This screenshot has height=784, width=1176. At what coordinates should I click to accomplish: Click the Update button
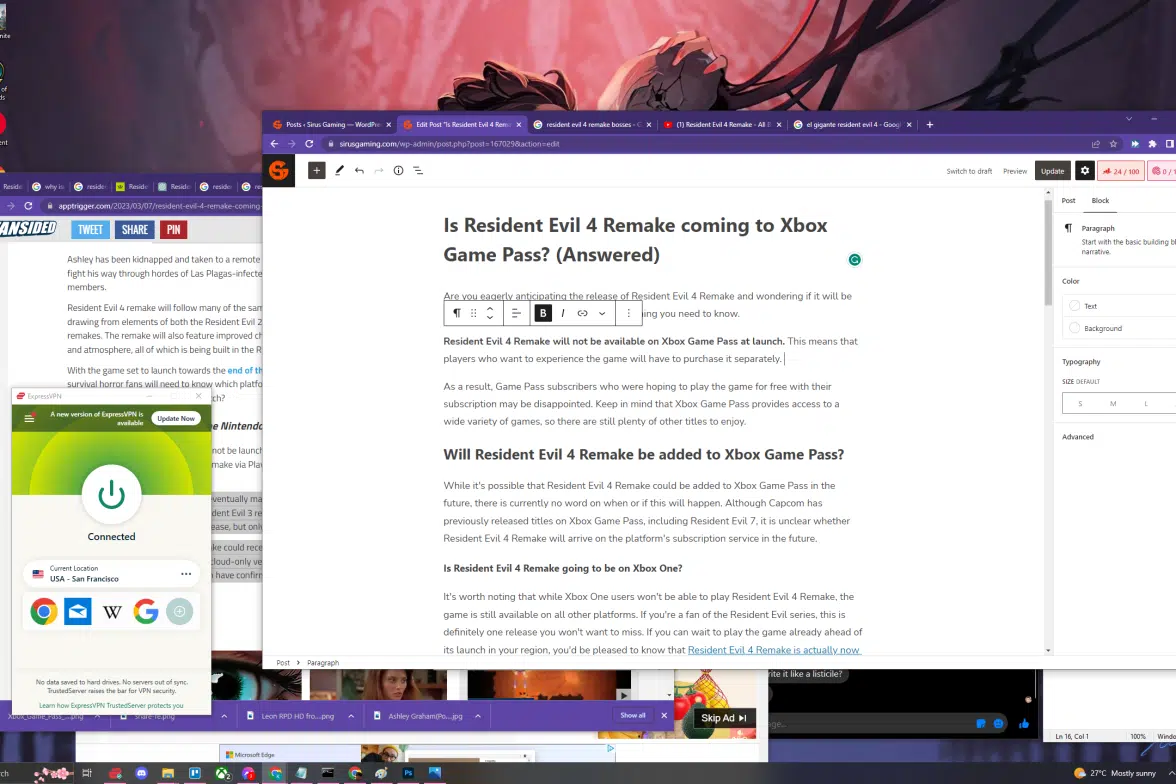coord(1052,171)
